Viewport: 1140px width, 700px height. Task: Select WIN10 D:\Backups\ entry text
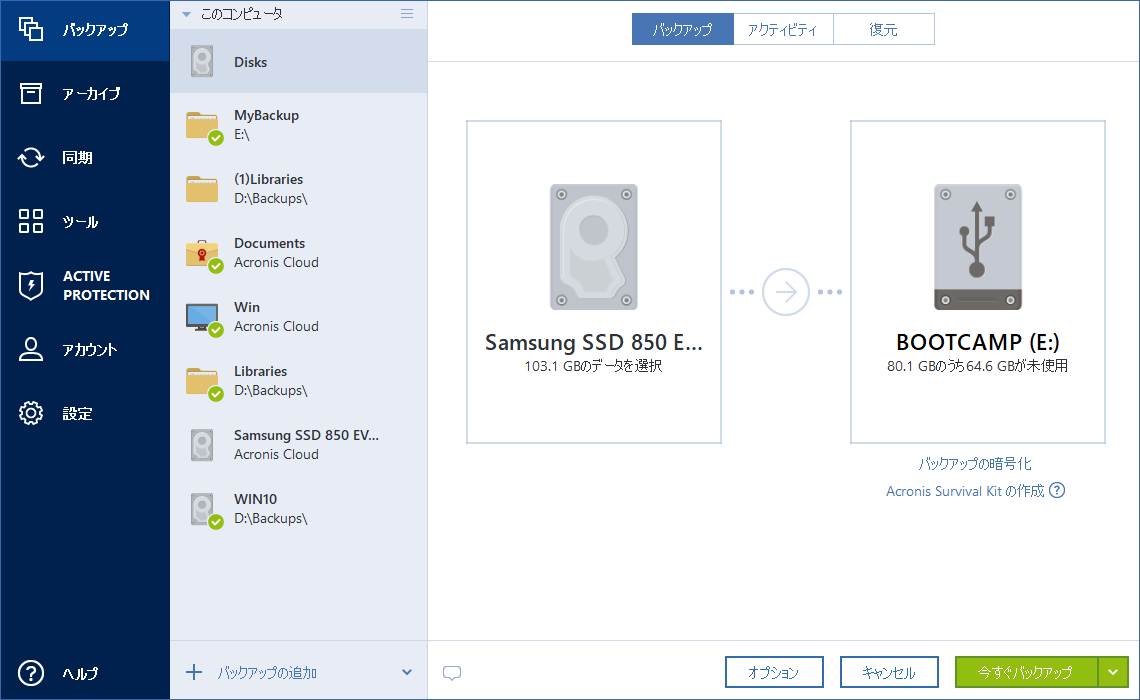point(270,509)
